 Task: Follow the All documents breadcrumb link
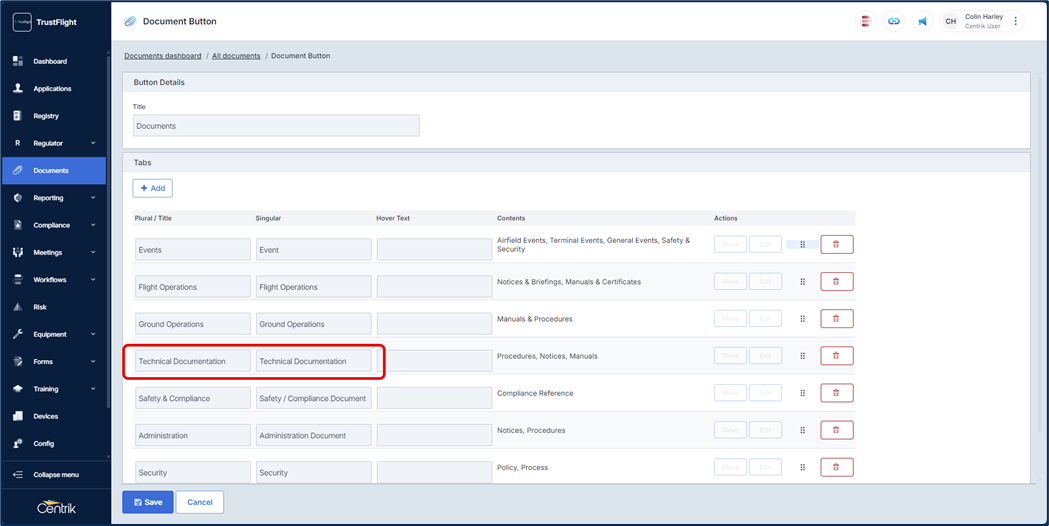pos(236,56)
